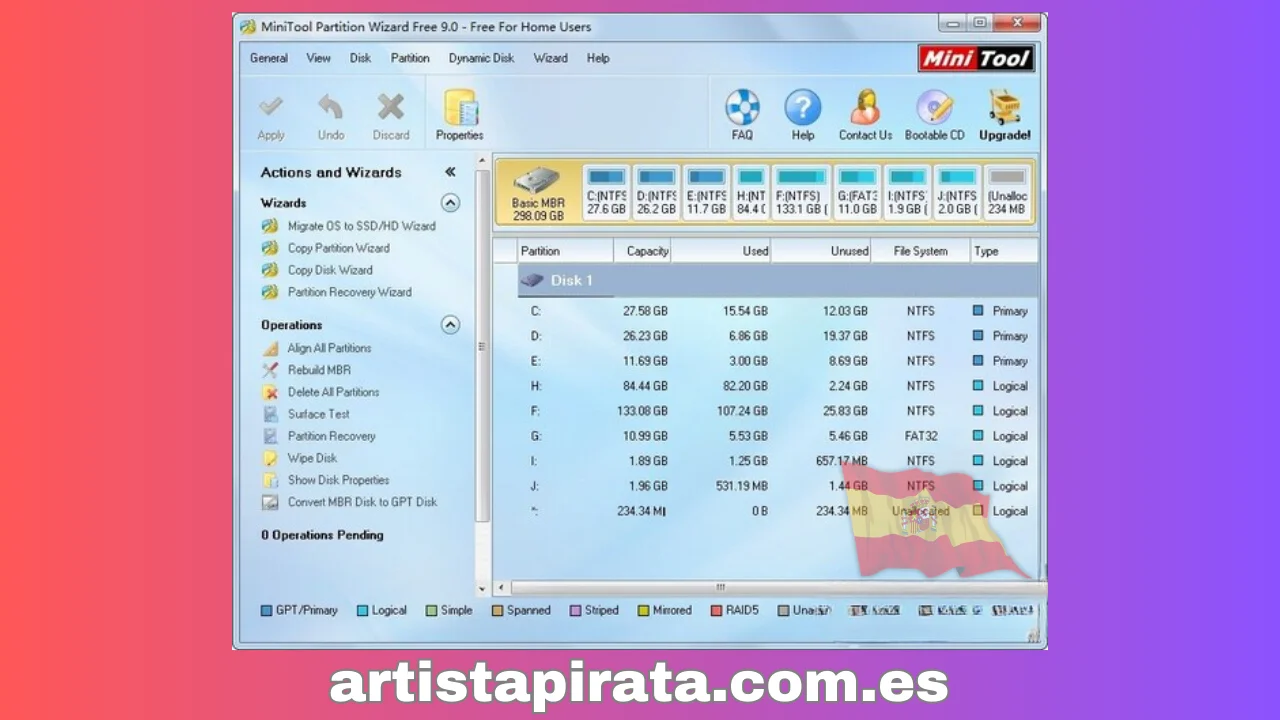Open the Help question mark icon
This screenshot has height=720, width=1280.
tap(802, 107)
